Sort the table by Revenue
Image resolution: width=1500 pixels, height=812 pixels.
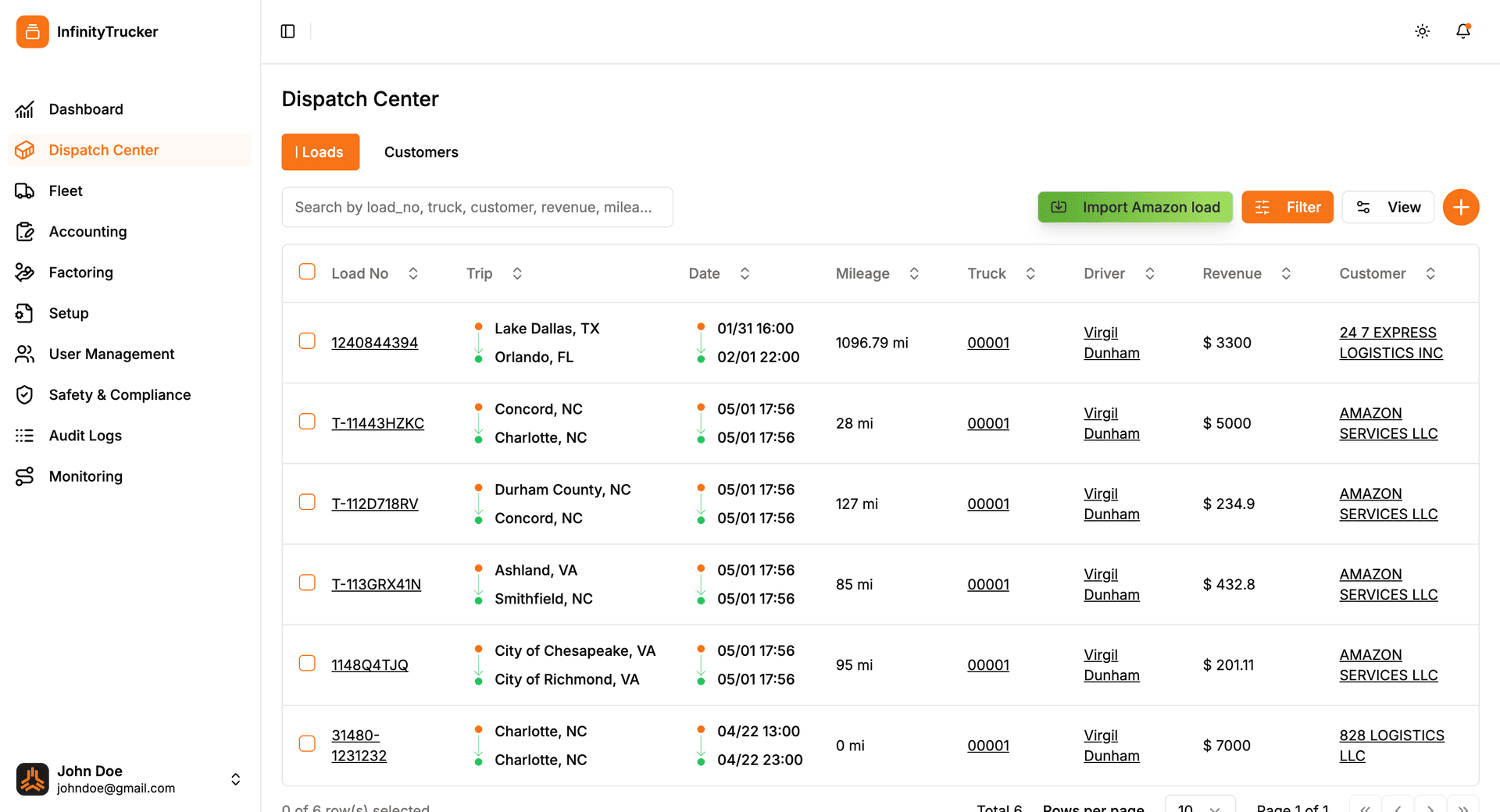click(x=1287, y=273)
